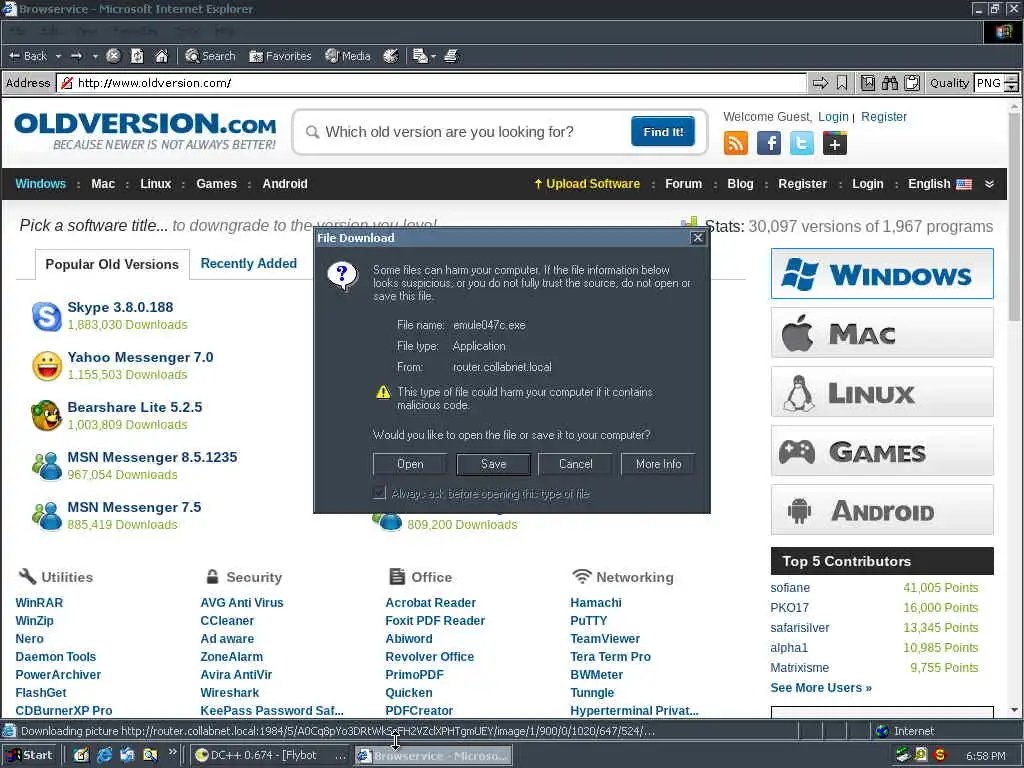The image size is (1024, 768).
Task: Click the MSN Messenger 7.5 icon
Action: [x=46, y=516]
